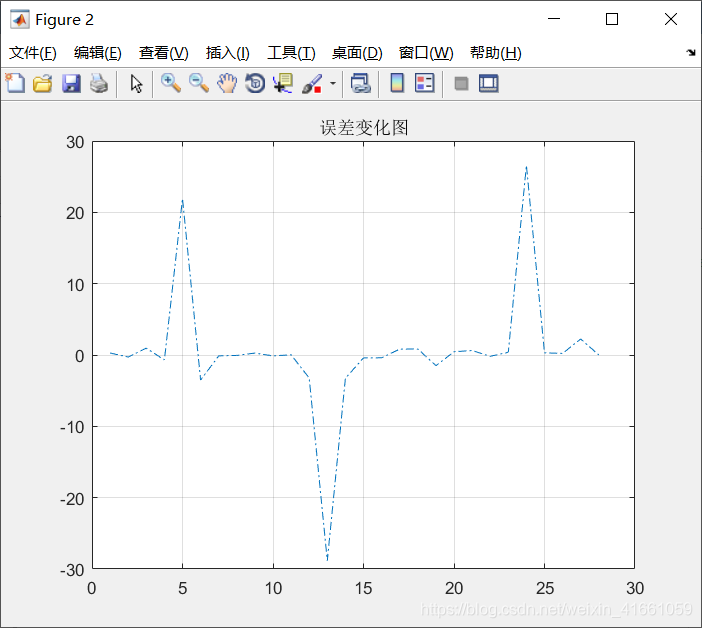Open the 窗口(W) menu
The width and height of the screenshot is (702, 628).
(426, 53)
